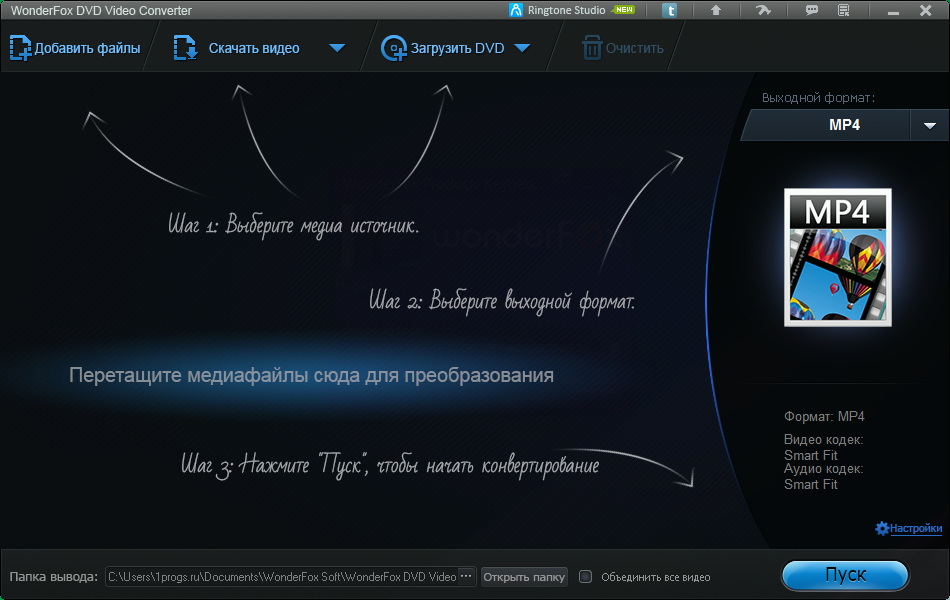Toggle the Объединить все видео checkbox

tap(585, 576)
